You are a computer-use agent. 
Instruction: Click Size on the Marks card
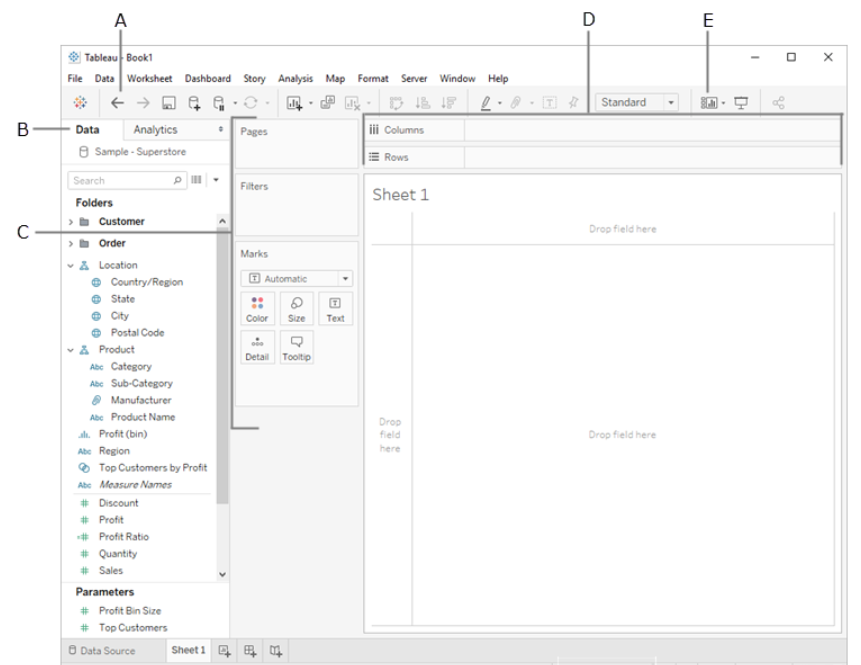pyautogui.click(x=297, y=309)
